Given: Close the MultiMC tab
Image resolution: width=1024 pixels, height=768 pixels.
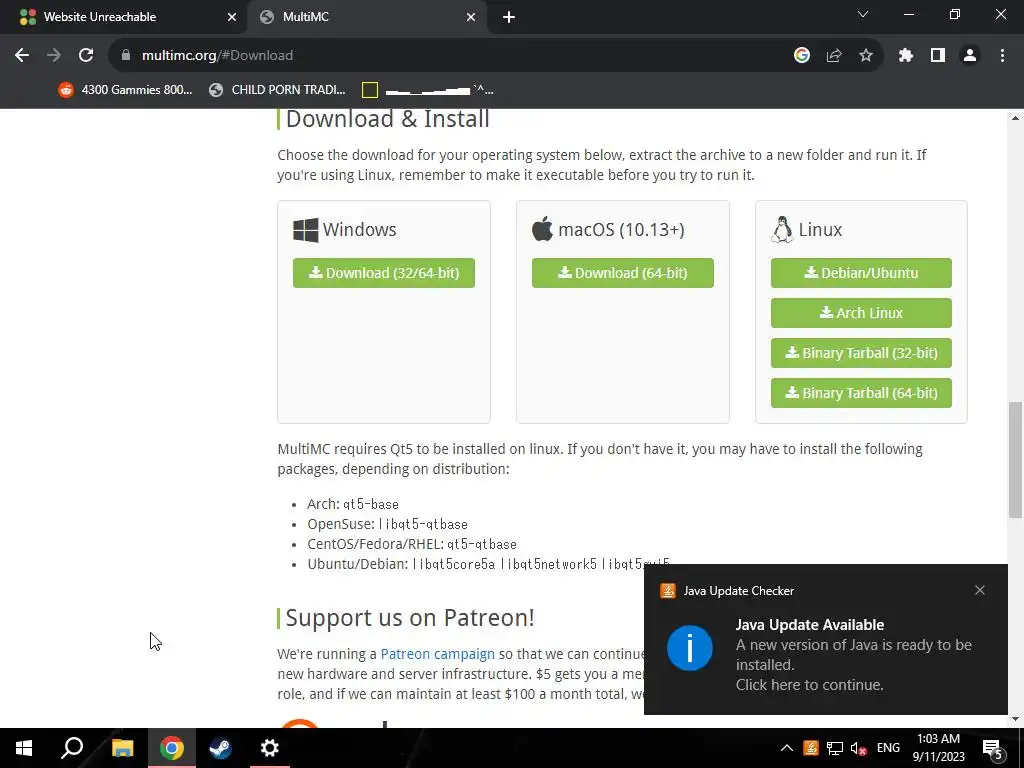Looking at the screenshot, I should click(x=470, y=18).
